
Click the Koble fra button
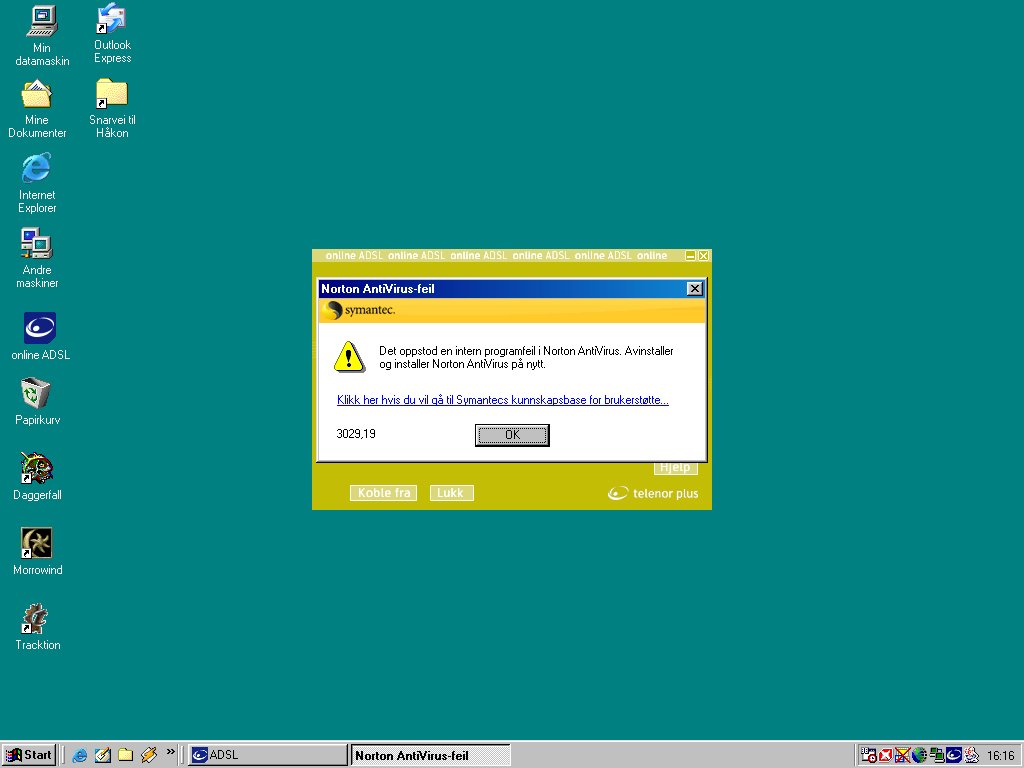383,493
